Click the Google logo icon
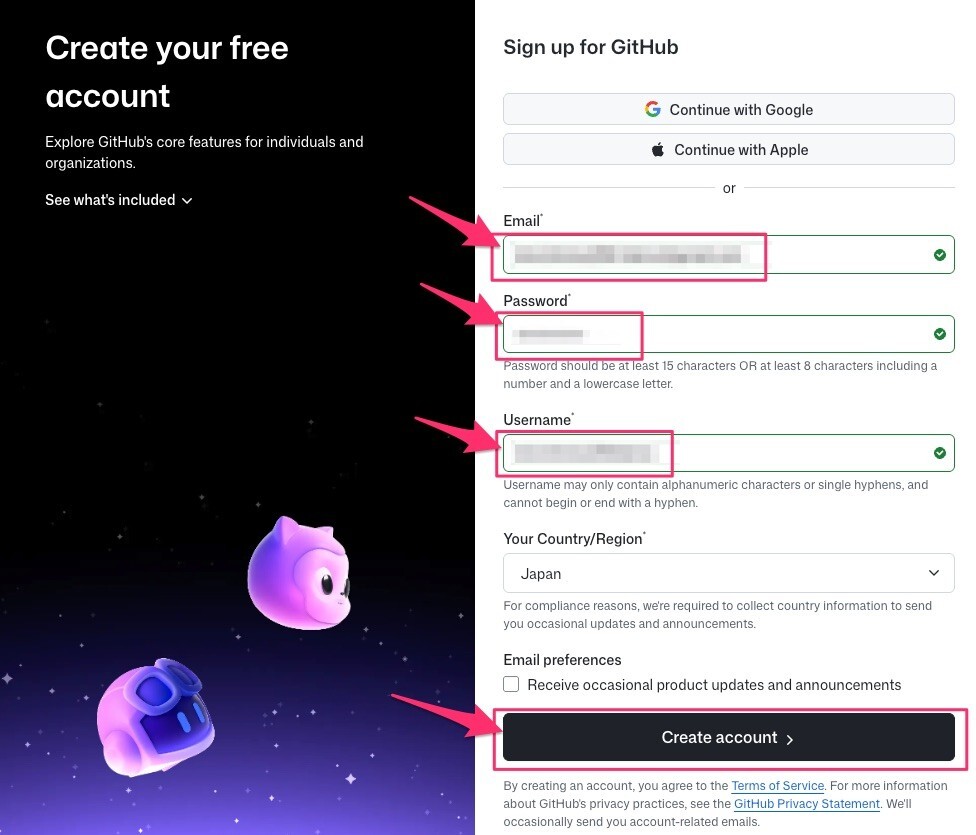 pyautogui.click(x=653, y=109)
